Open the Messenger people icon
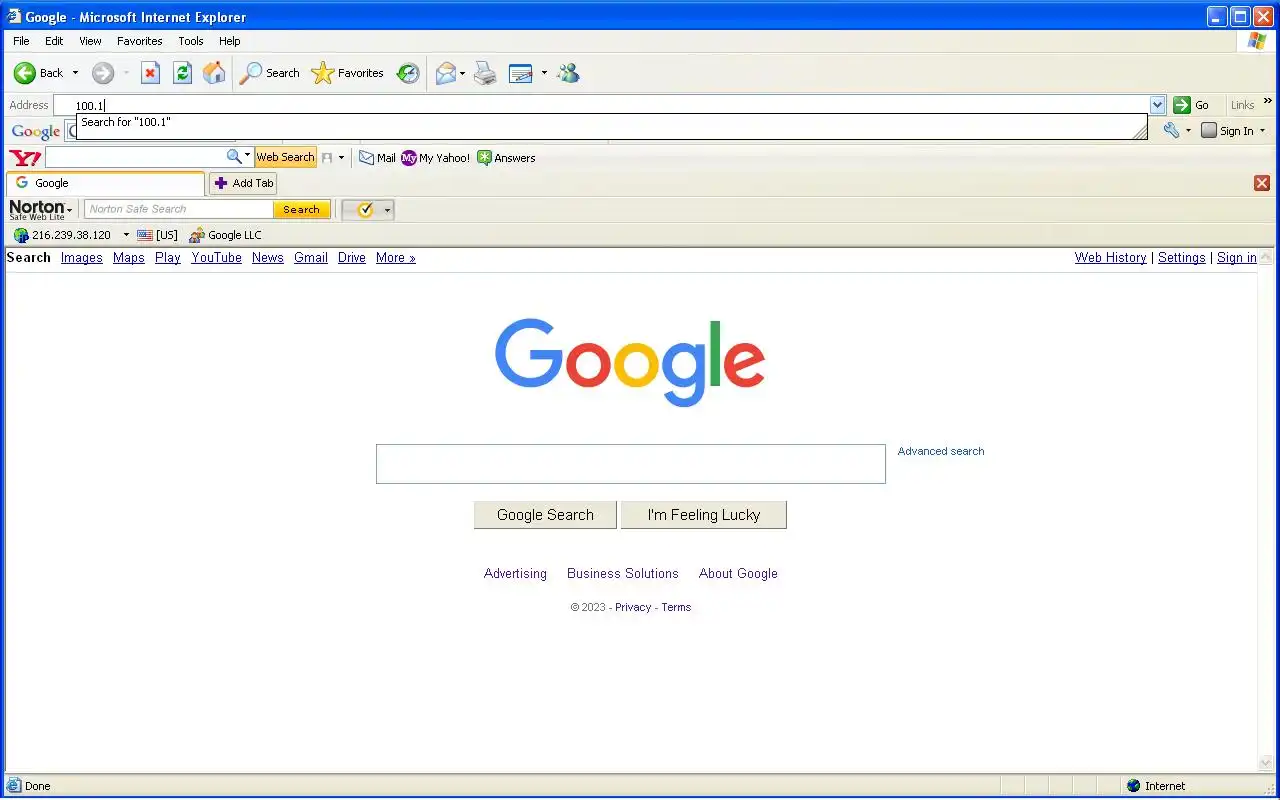1280x800 pixels. (569, 73)
